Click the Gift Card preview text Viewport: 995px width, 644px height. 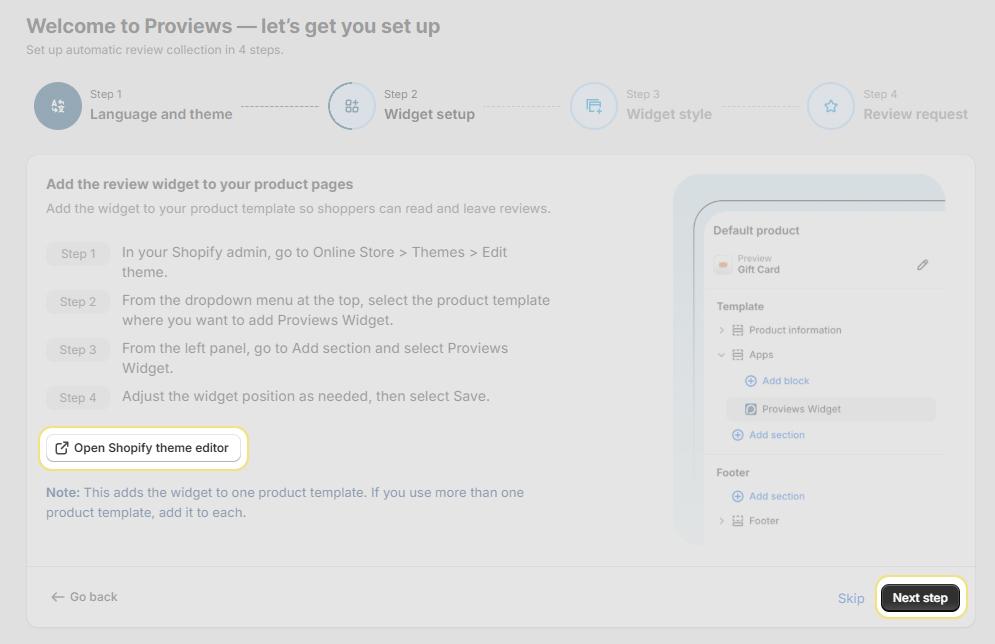(x=758, y=270)
